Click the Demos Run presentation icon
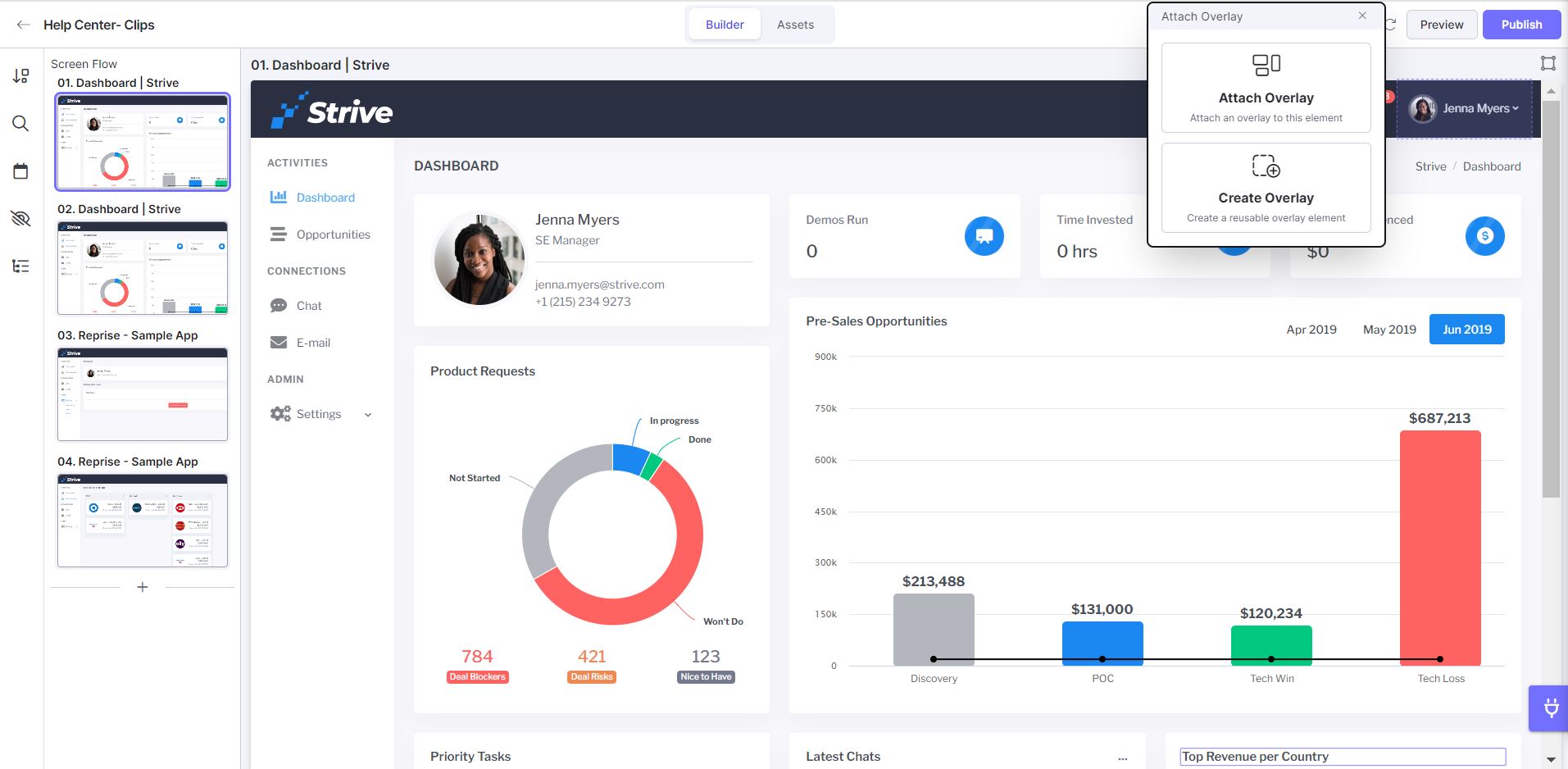 pyautogui.click(x=984, y=236)
